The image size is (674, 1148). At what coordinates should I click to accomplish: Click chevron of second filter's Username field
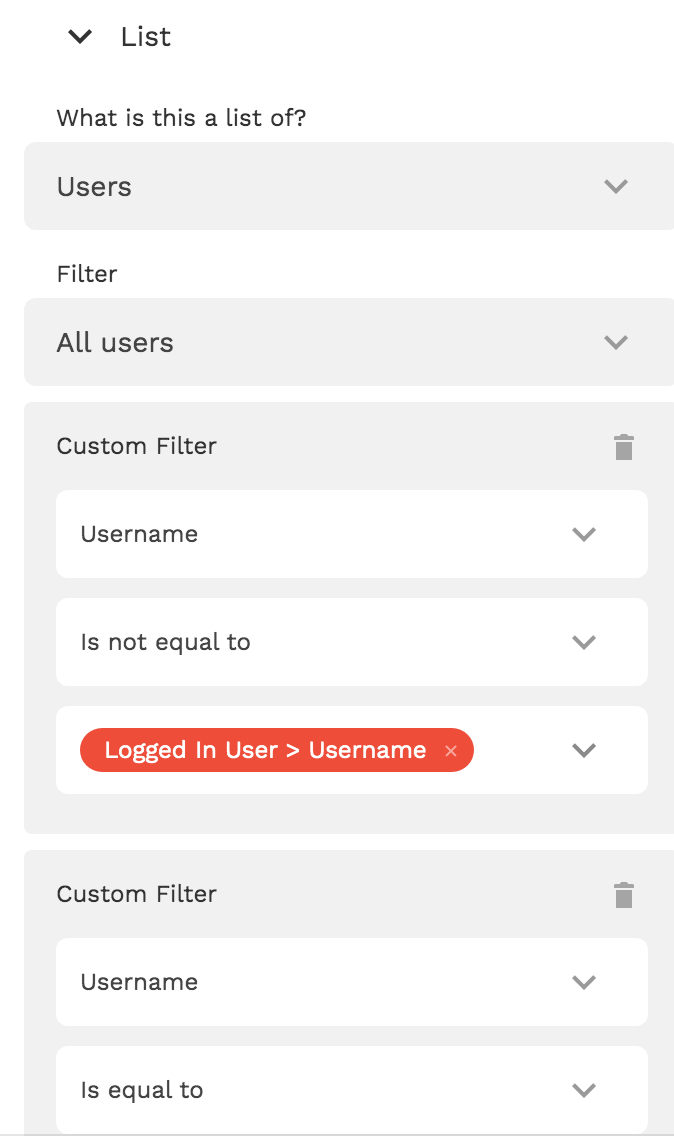[584, 982]
